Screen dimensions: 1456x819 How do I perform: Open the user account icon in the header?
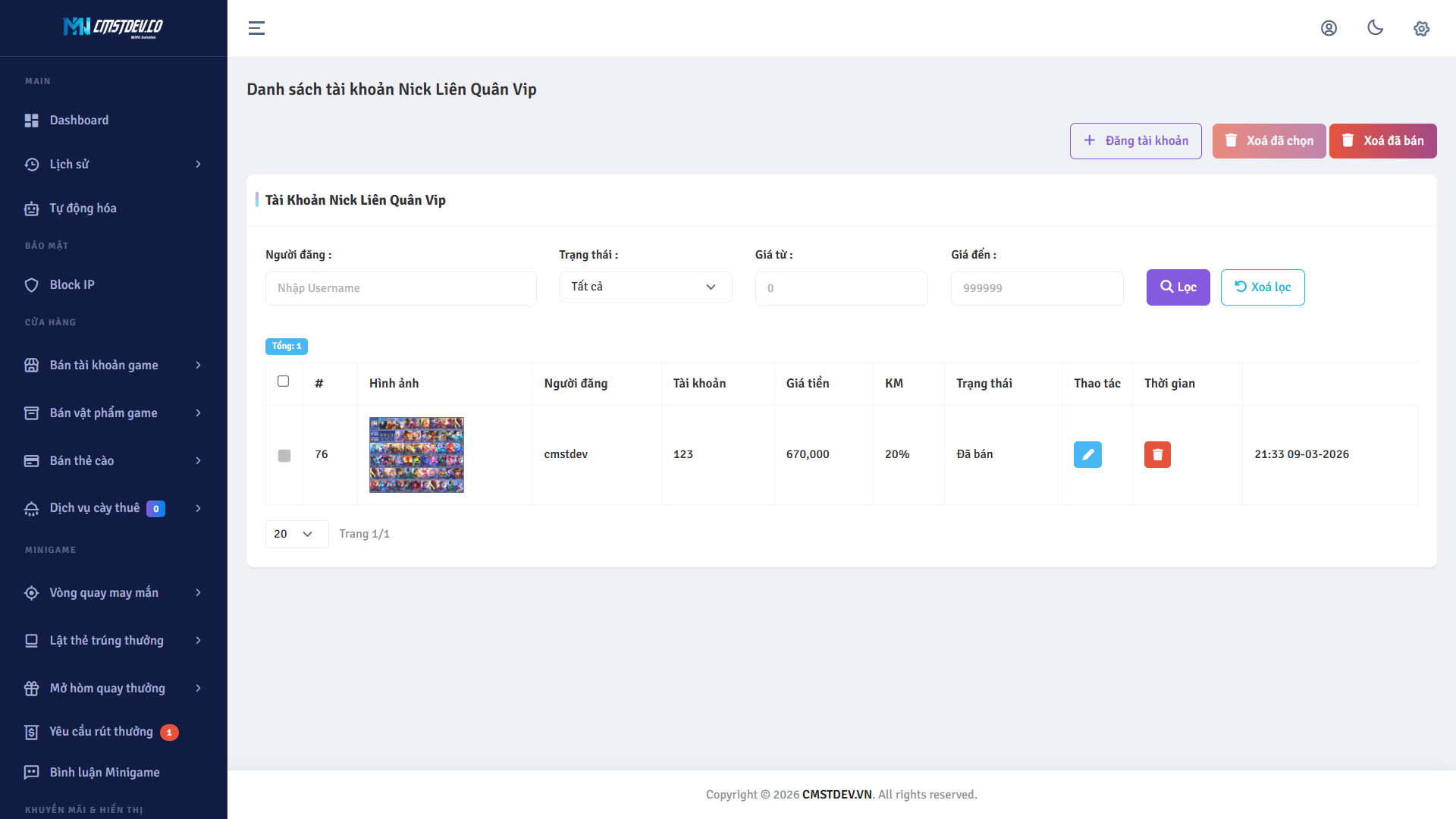(1329, 28)
